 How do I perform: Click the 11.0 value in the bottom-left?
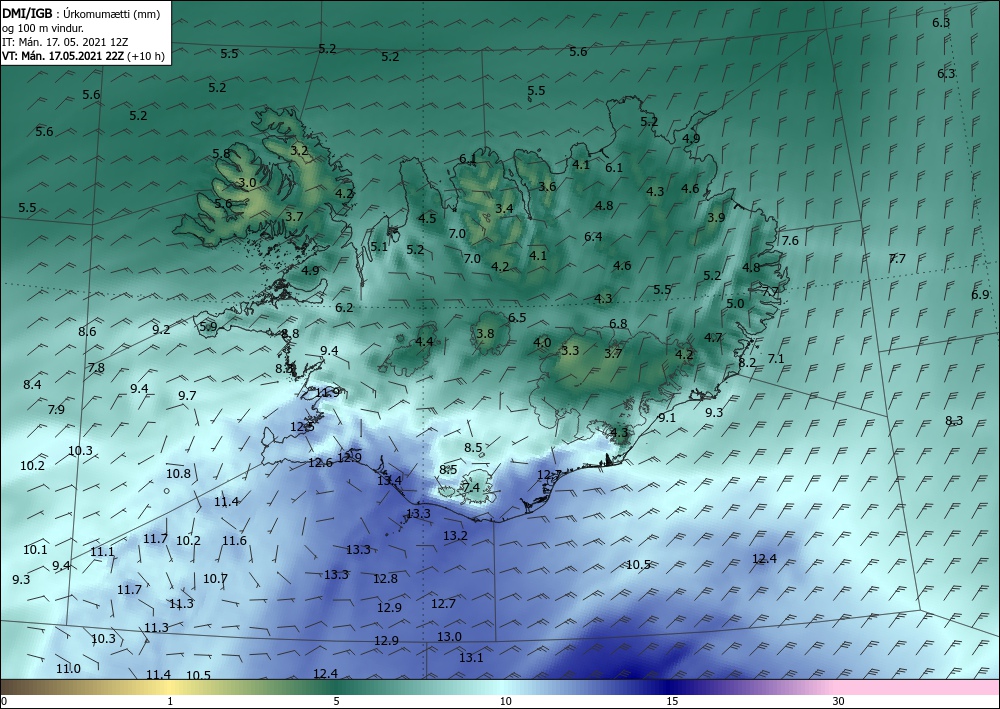click(68, 669)
